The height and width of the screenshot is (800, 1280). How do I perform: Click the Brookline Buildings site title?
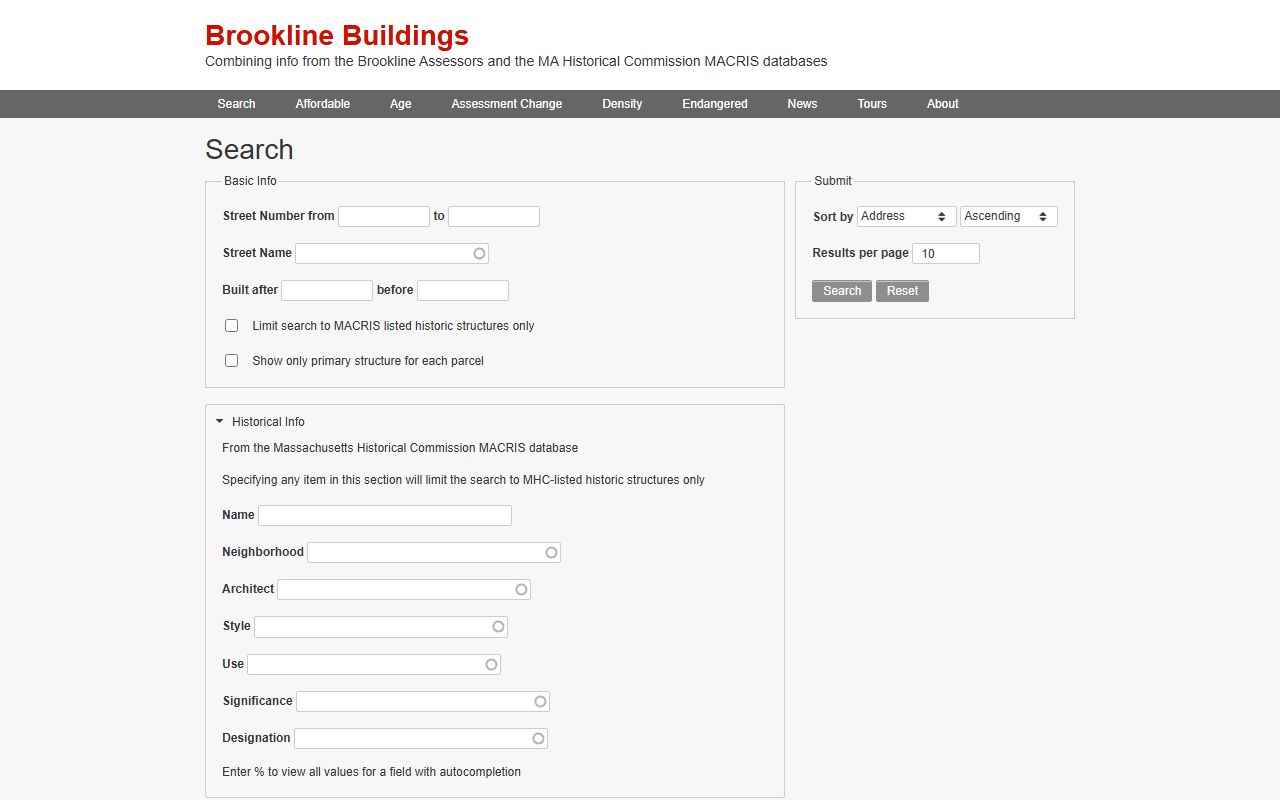337,35
